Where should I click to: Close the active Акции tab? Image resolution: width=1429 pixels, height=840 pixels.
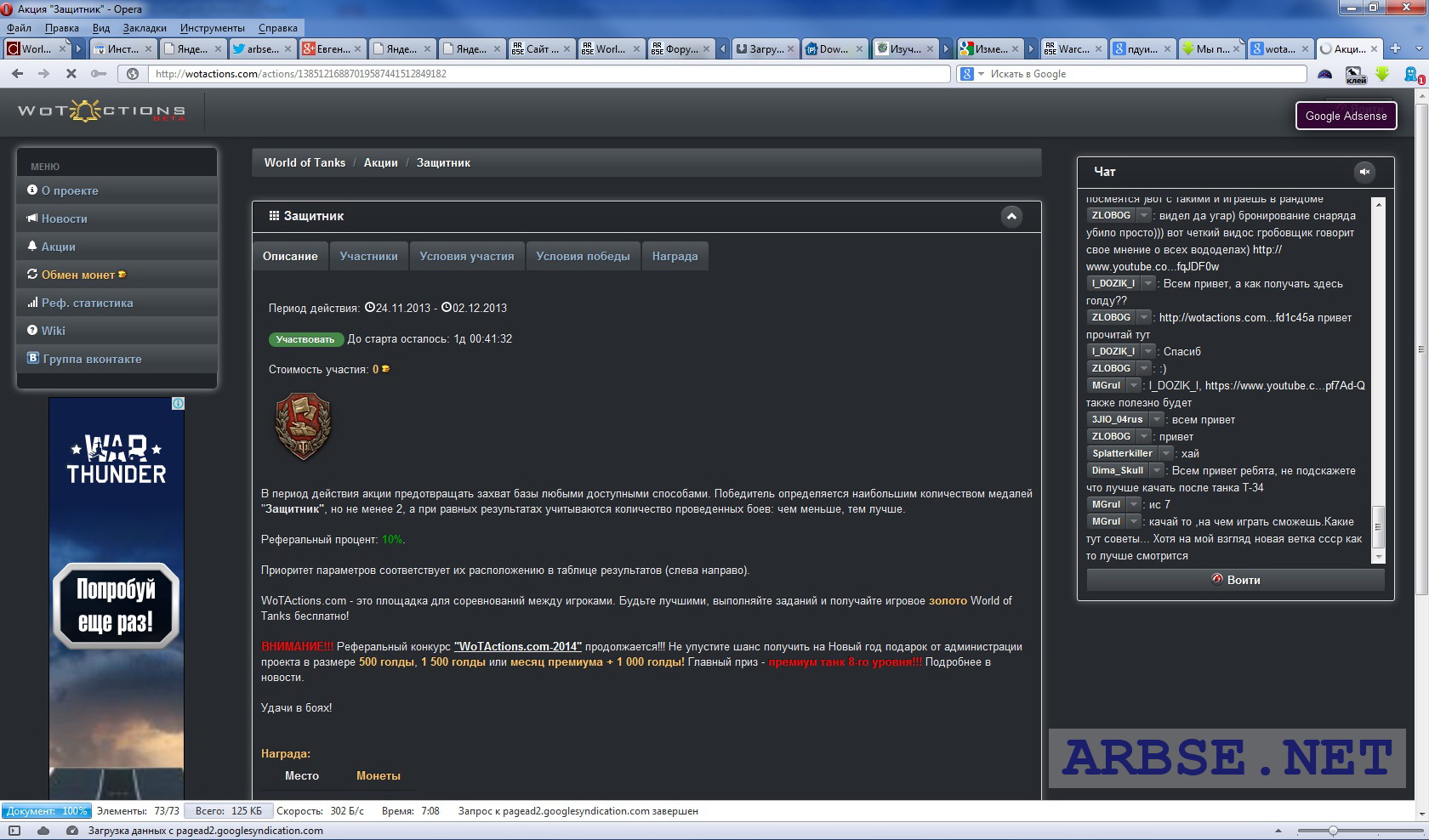click(x=1373, y=48)
